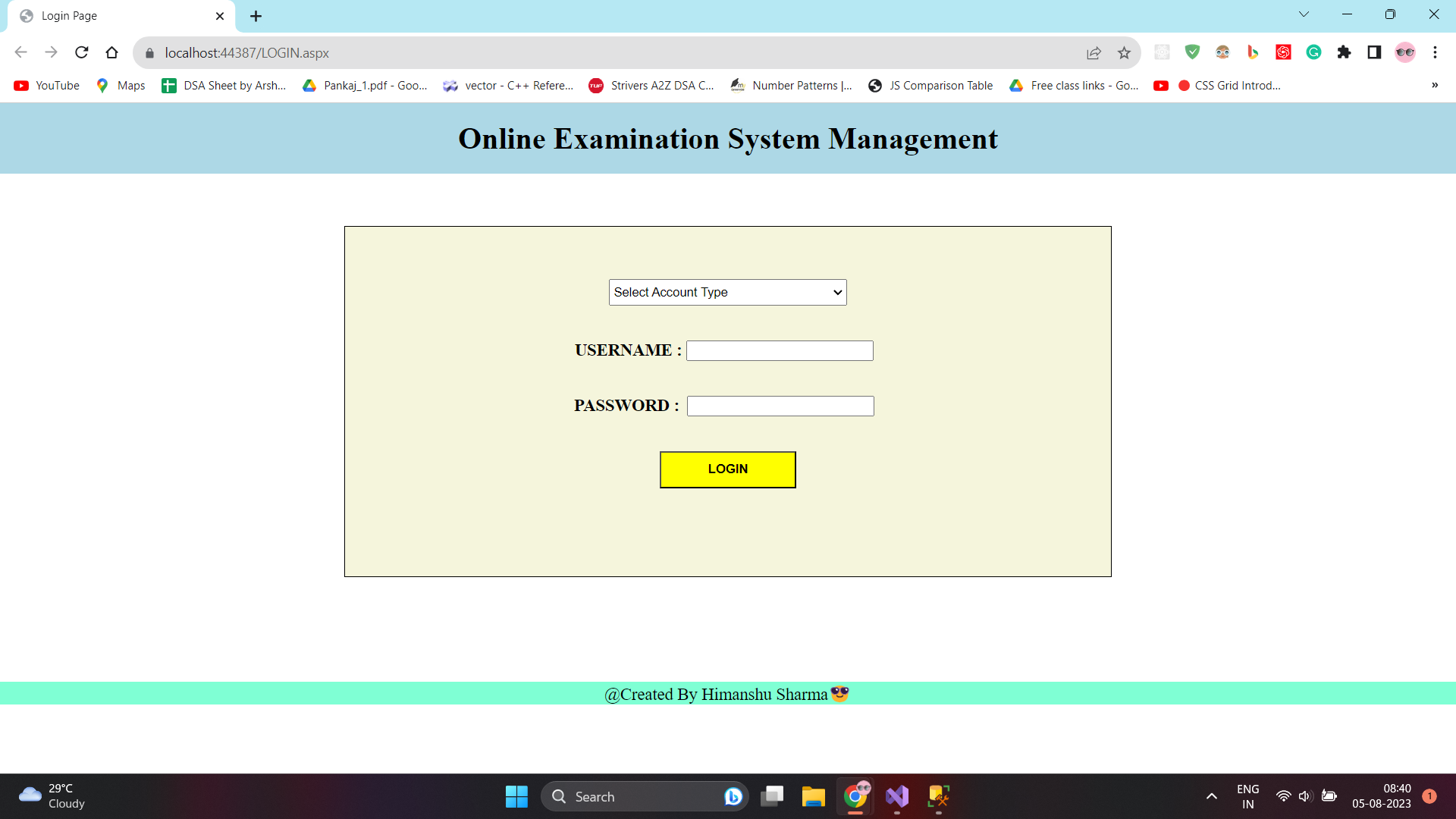Expand overflow bookmarks with double arrow

coord(1435,85)
